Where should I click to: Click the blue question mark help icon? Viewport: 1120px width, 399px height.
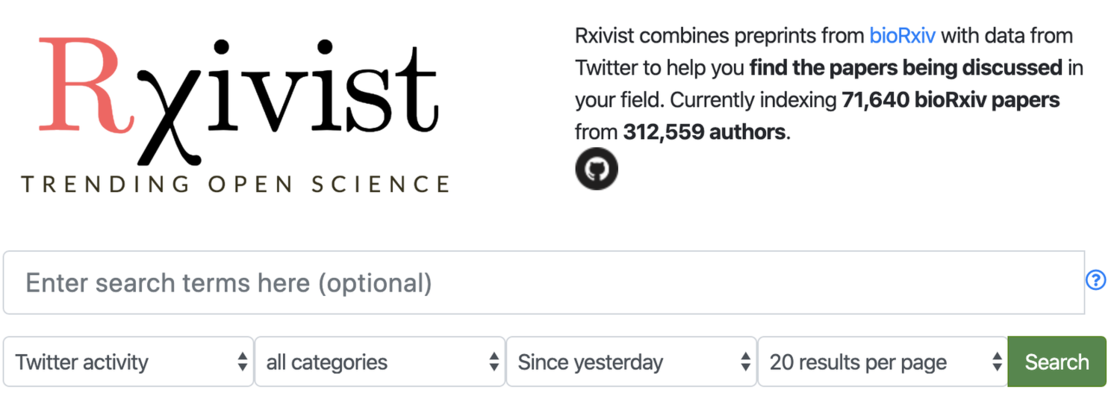1096,281
